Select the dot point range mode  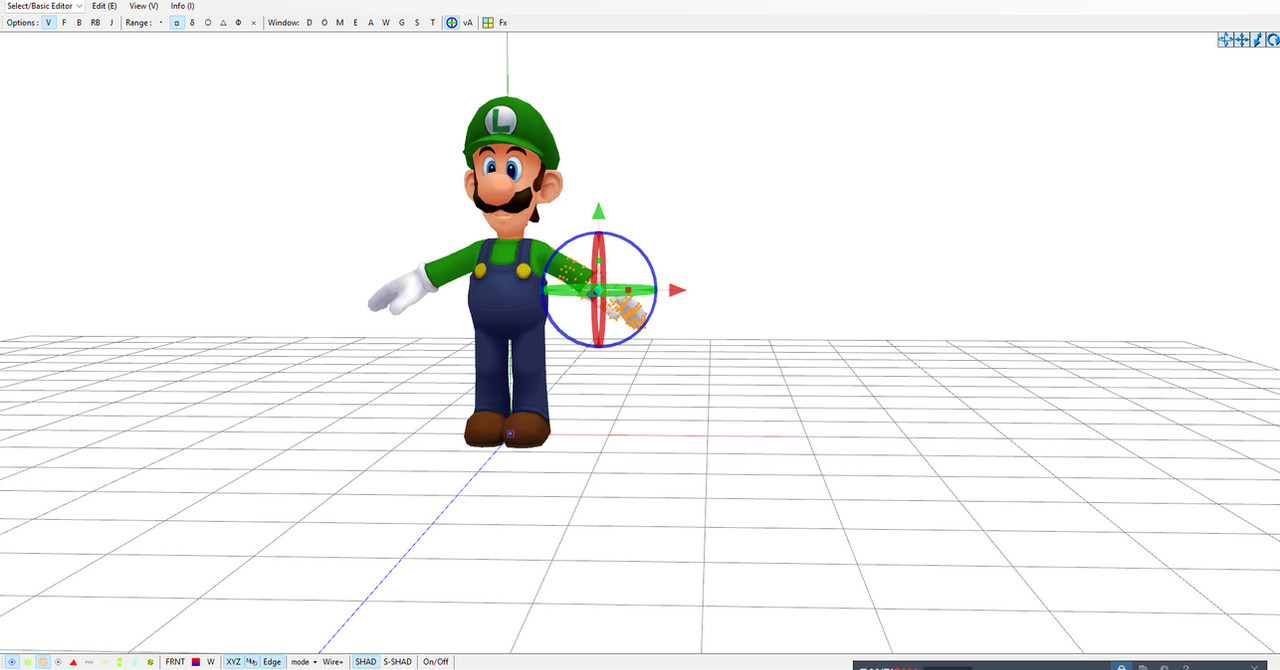point(161,22)
